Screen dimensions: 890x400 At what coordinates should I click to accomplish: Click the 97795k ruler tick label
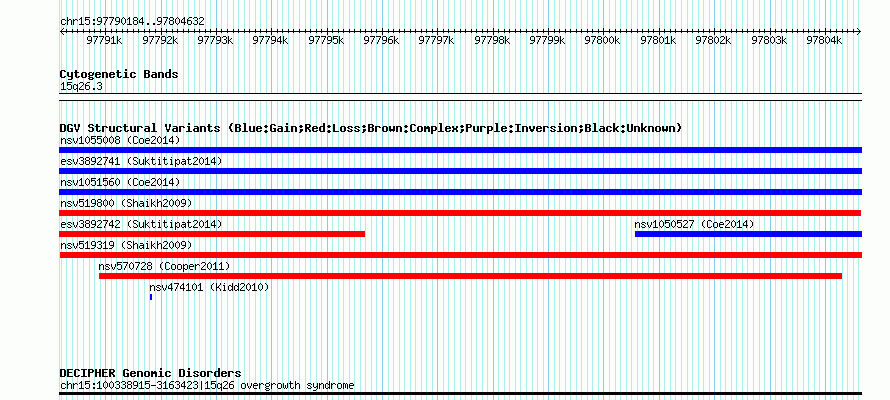tap(326, 40)
